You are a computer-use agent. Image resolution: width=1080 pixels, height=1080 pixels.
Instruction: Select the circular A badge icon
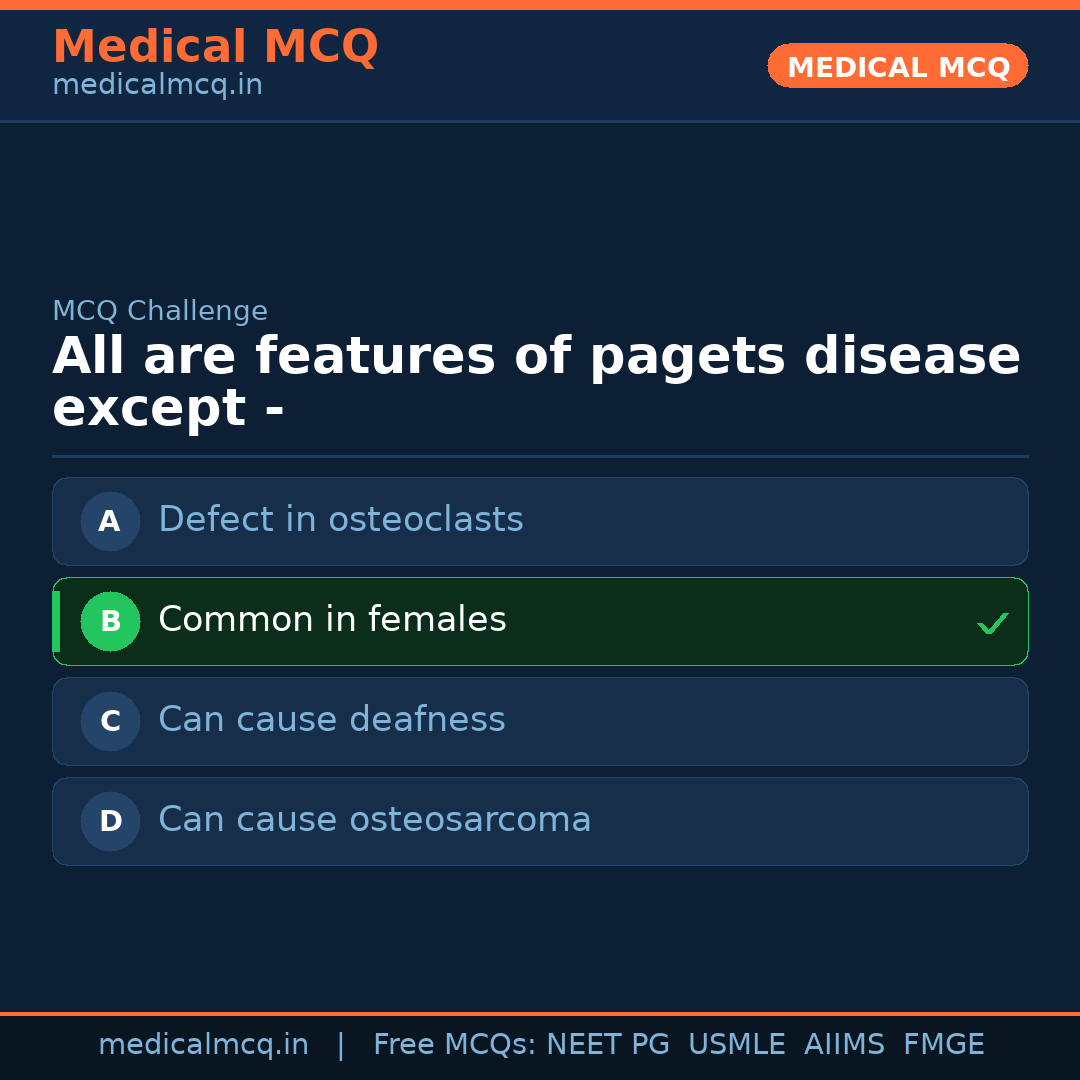(110, 521)
